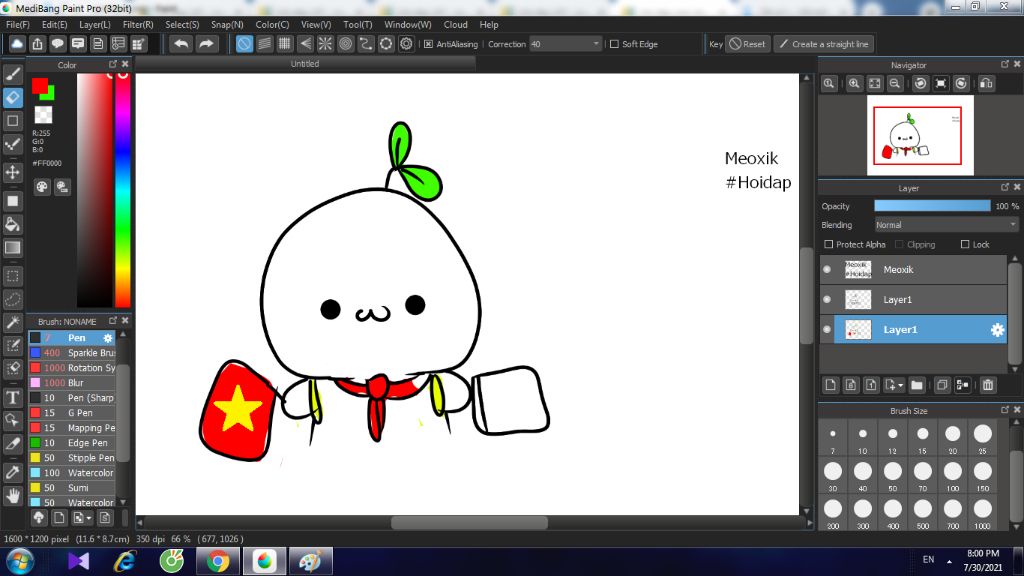
Task: Enable Soft Edge checkbox
Action: coord(614,44)
